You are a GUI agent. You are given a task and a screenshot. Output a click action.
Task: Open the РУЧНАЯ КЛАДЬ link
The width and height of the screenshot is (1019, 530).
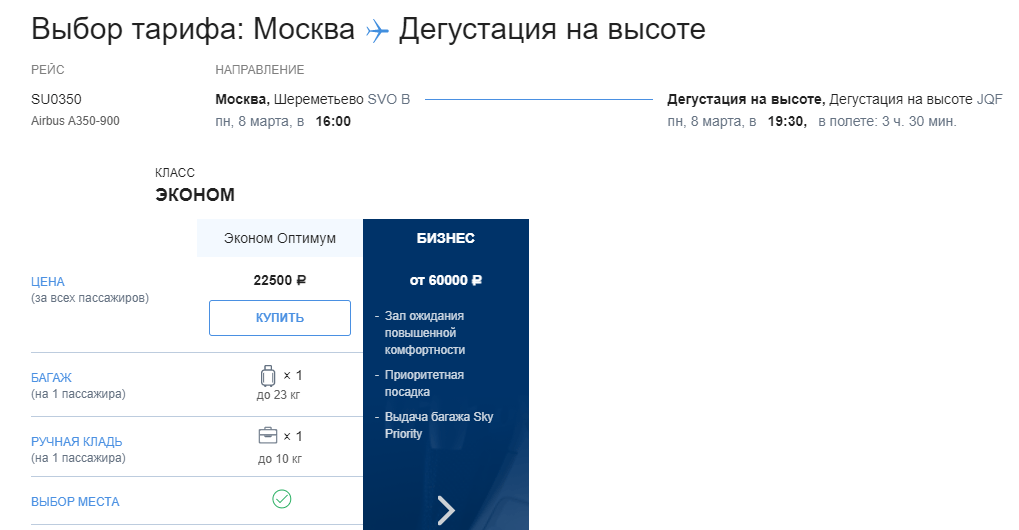coord(77,442)
